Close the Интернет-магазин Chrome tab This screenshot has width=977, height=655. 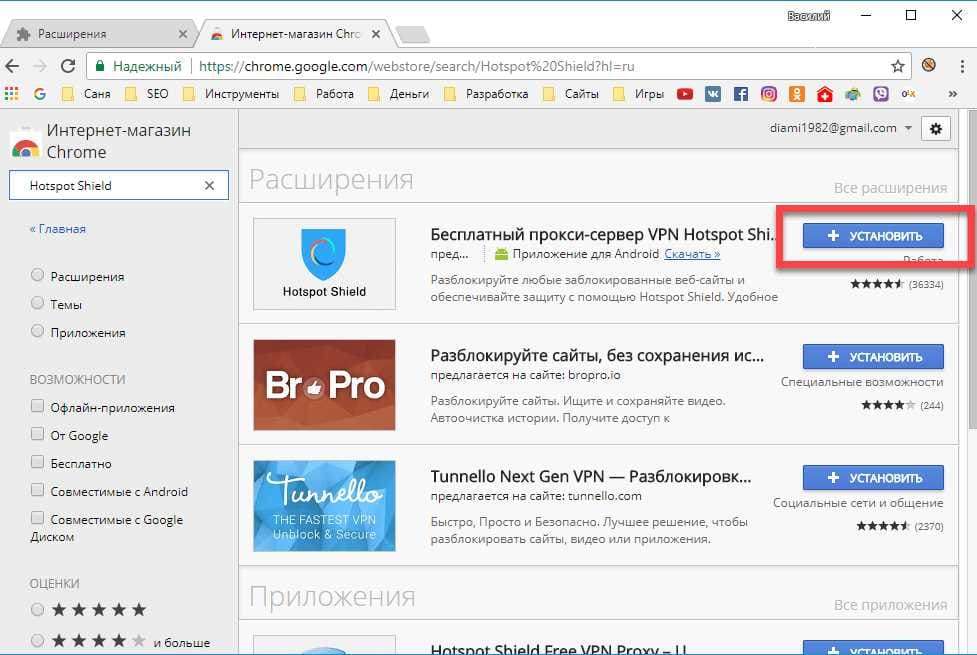(x=376, y=34)
